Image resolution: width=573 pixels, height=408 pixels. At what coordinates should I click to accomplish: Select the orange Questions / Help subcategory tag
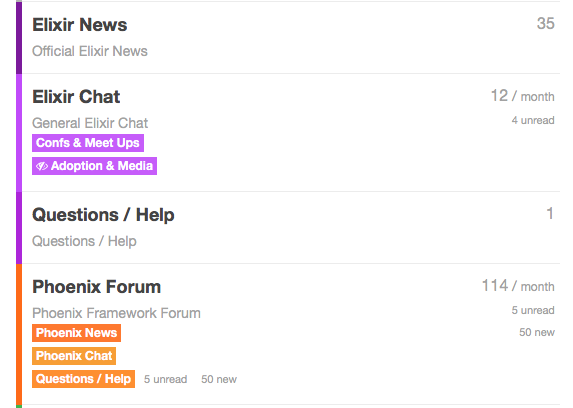click(83, 379)
